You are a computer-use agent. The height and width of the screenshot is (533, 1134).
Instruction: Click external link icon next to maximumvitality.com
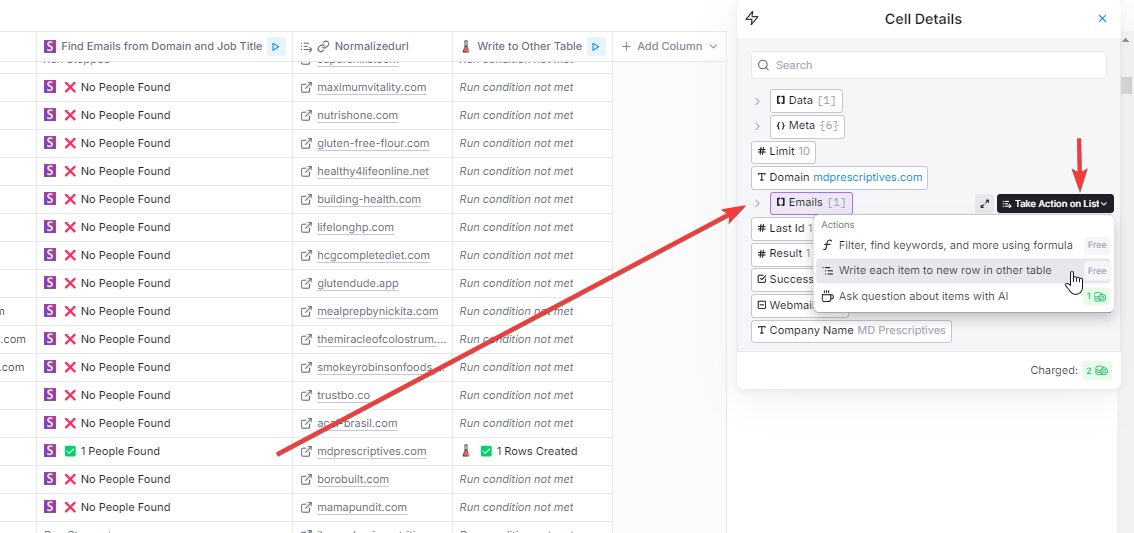[306, 88]
